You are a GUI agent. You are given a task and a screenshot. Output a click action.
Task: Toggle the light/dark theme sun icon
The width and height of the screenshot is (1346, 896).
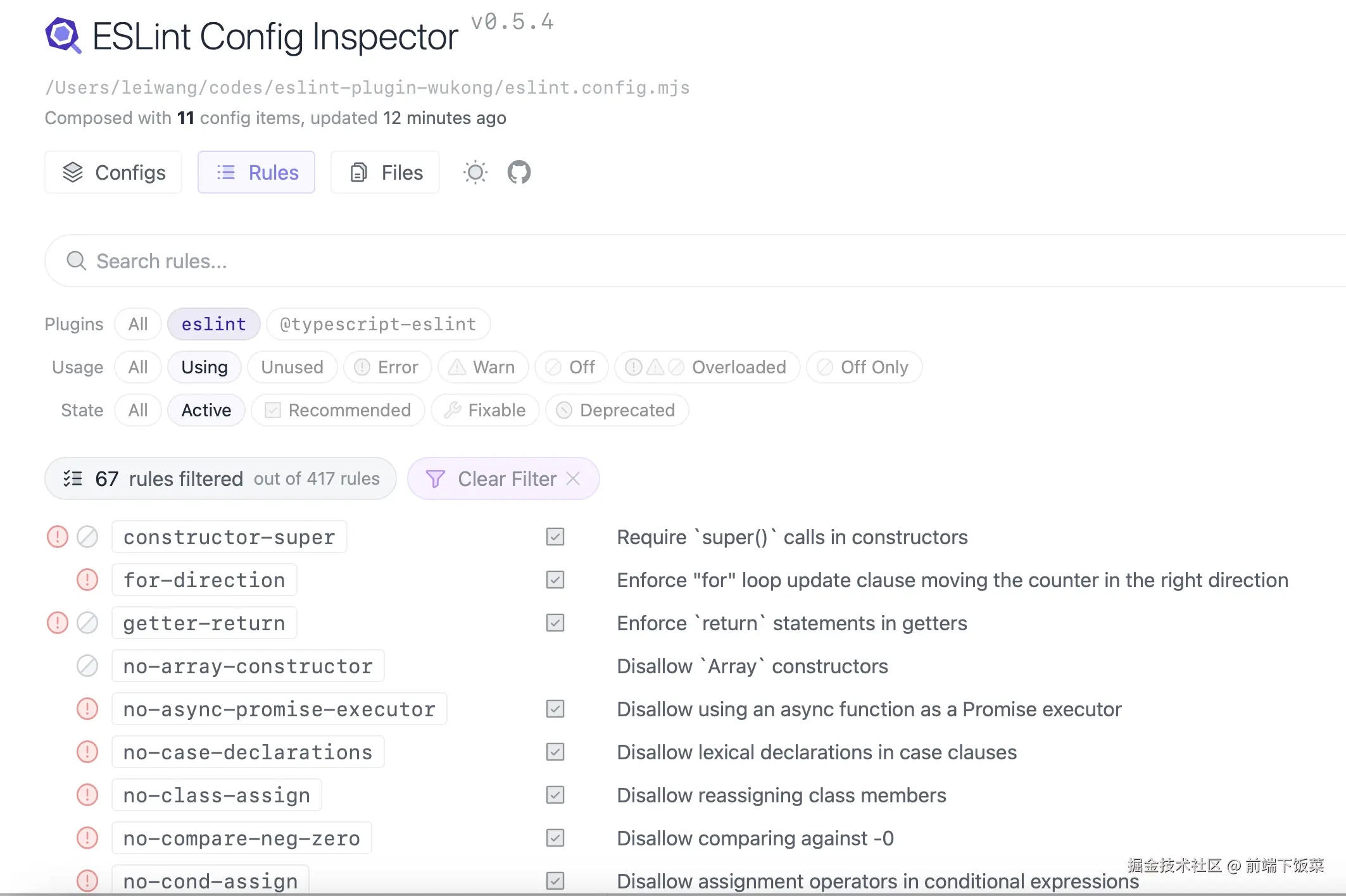pyautogui.click(x=475, y=172)
